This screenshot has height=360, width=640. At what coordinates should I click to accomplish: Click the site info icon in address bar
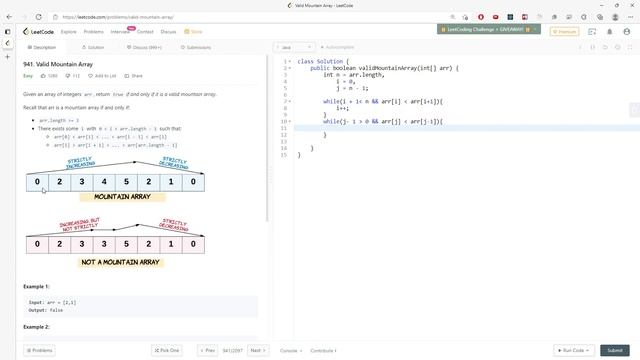pyautogui.click(x=56, y=17)
